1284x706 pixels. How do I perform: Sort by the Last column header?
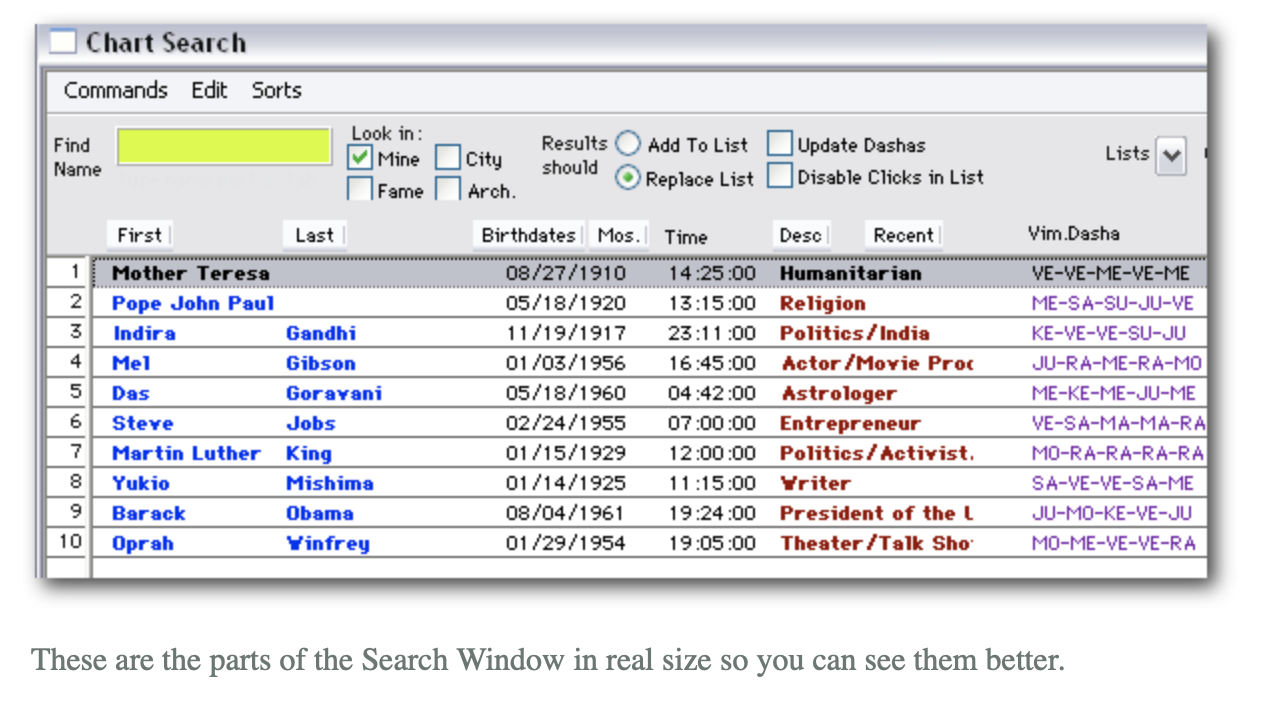pos(314,235)
